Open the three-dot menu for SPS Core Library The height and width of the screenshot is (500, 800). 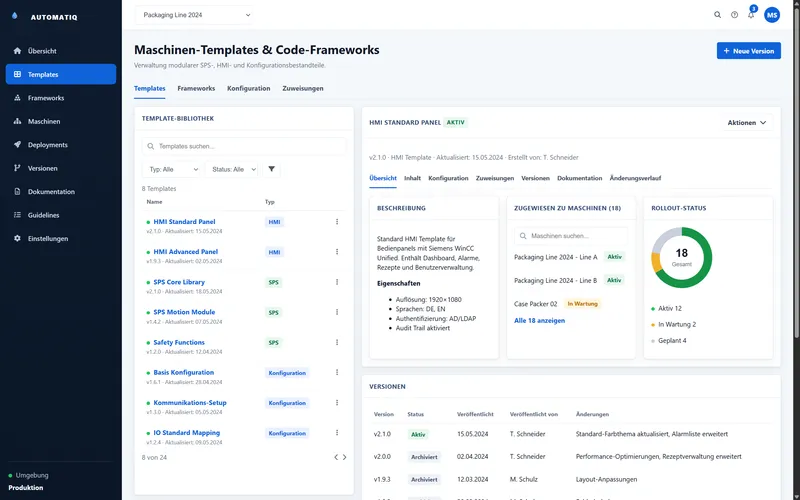(x=337, y=282)
